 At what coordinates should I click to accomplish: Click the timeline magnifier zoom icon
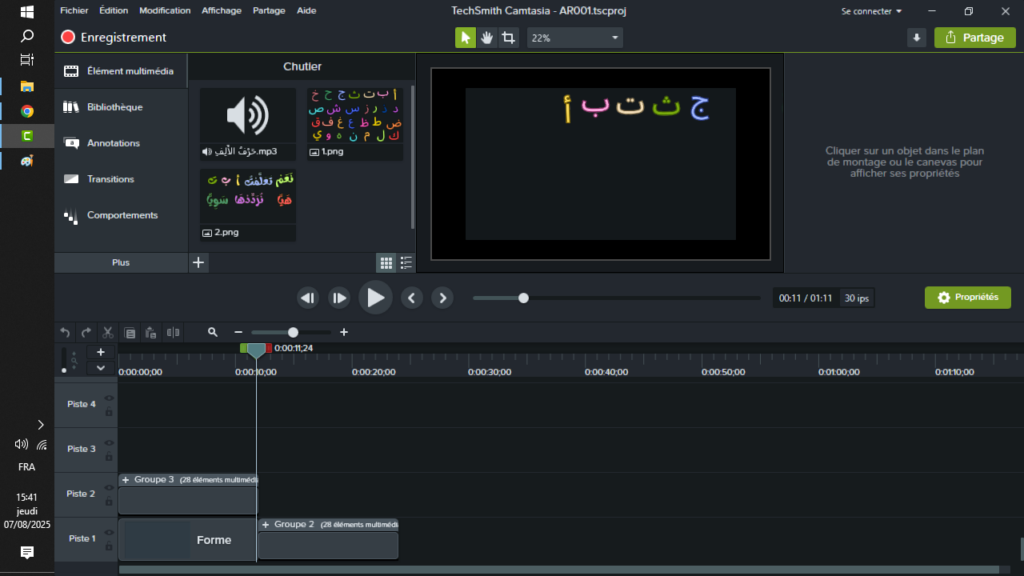click(212, 332)
